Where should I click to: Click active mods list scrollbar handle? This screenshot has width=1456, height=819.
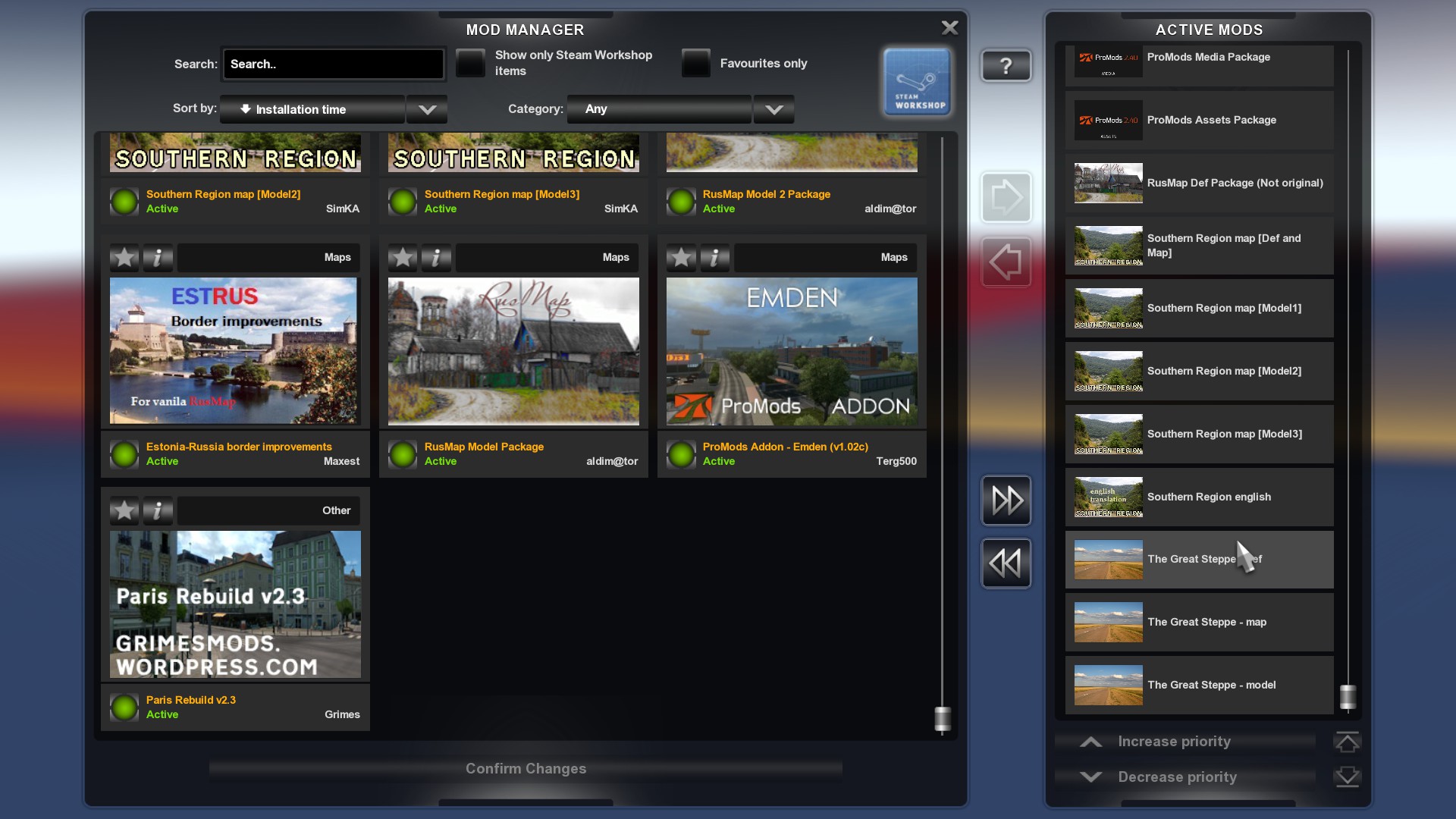1348,697
